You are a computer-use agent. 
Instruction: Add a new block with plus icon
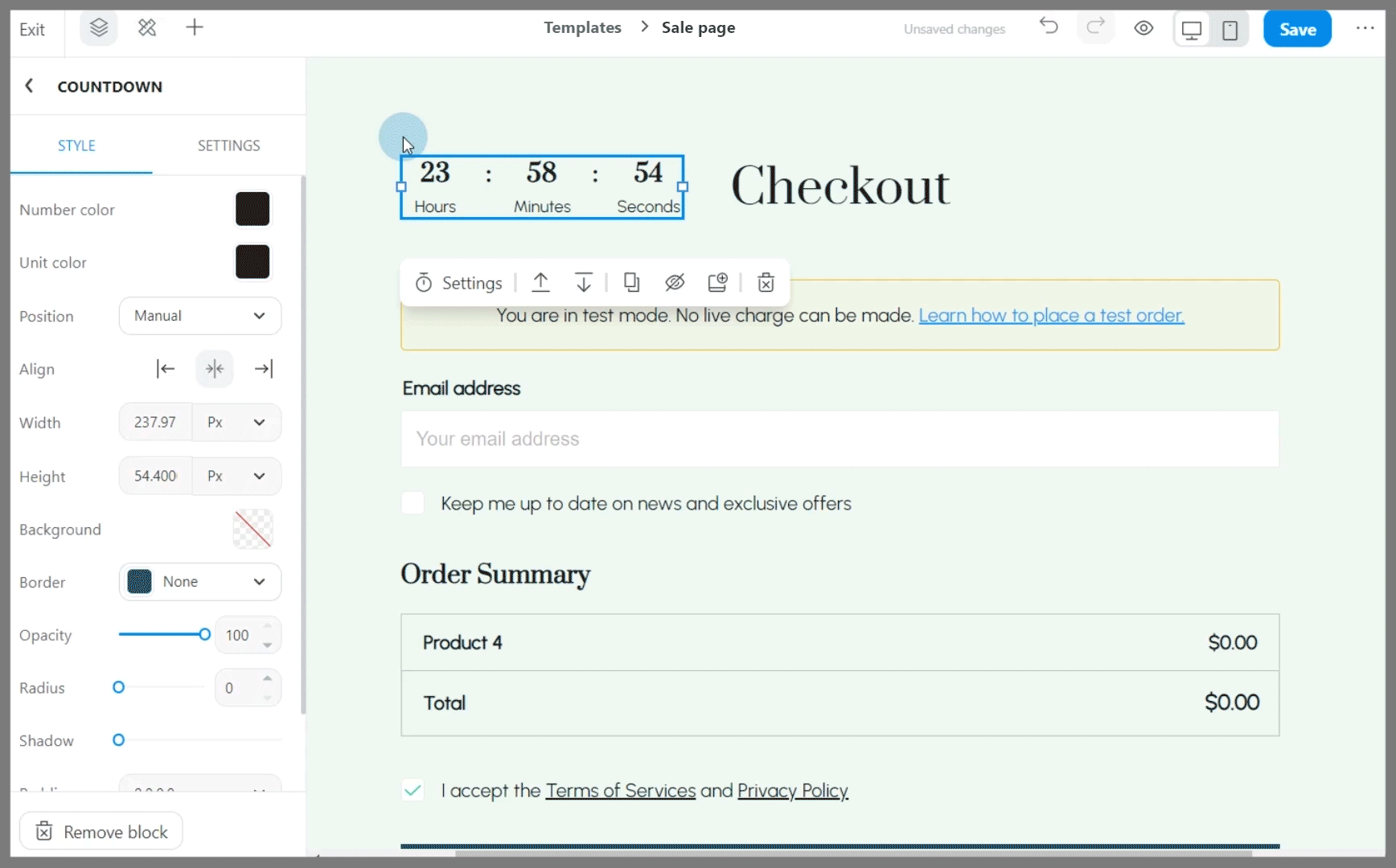click(195, 28)
